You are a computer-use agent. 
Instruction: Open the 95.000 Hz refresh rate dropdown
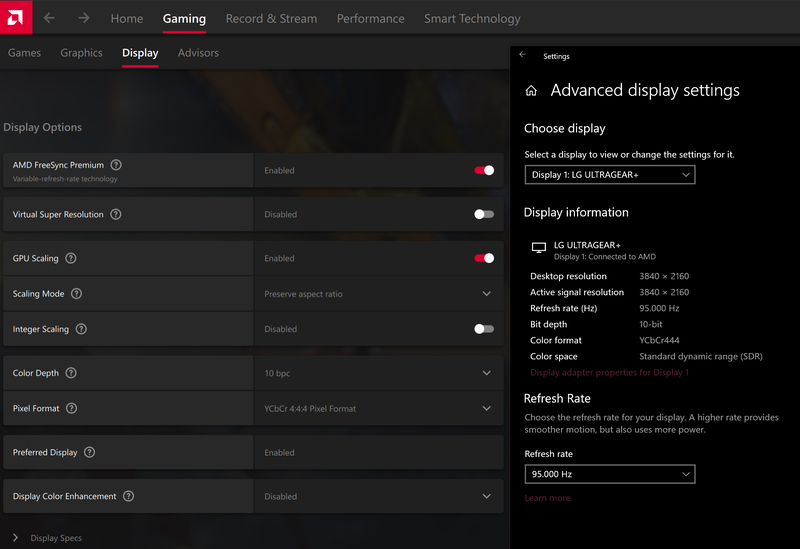[x=610, y=474]
